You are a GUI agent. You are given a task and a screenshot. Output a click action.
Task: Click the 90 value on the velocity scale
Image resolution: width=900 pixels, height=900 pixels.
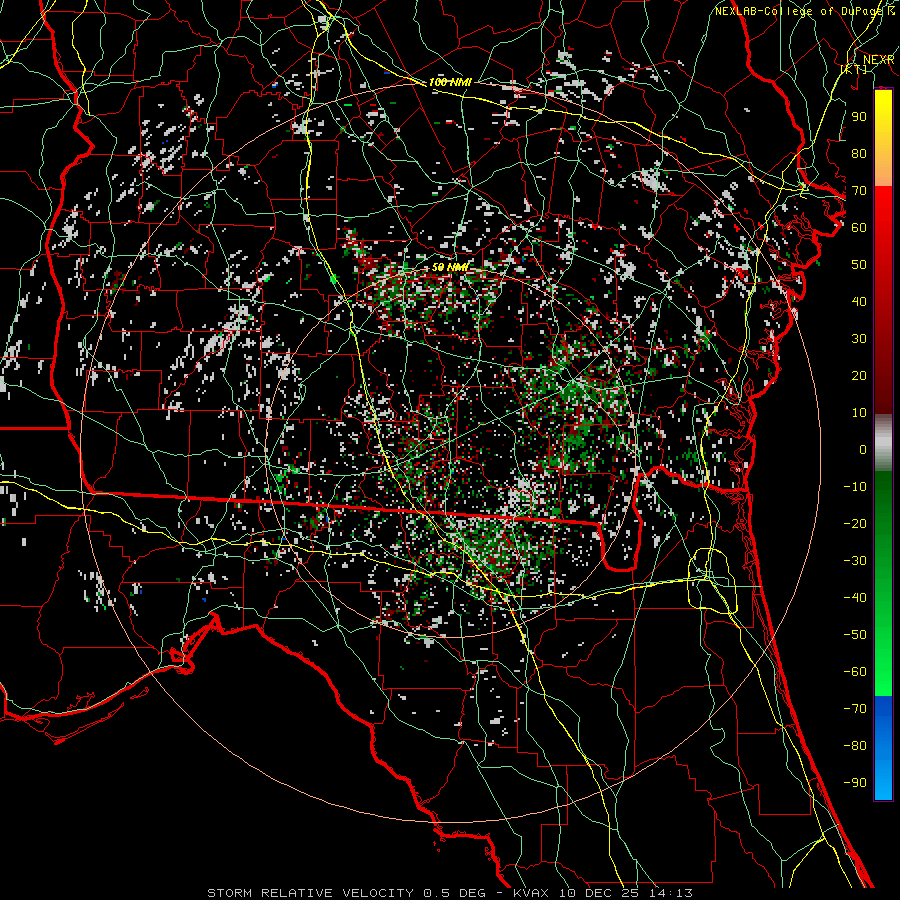point(859,117)
